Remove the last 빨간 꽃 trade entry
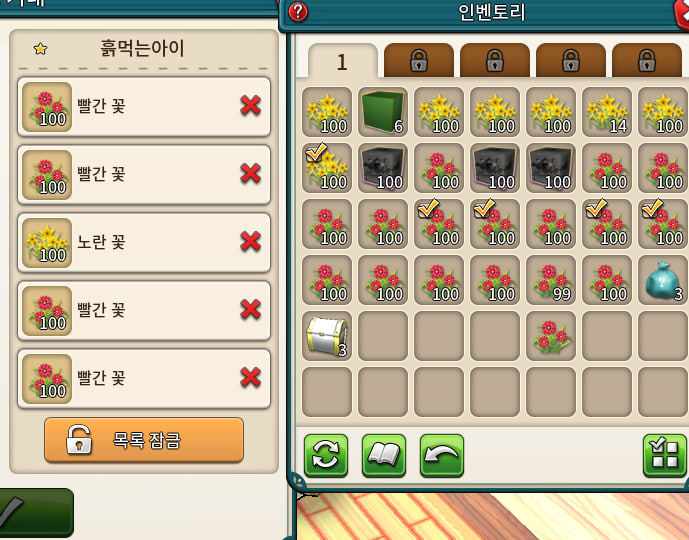 tap(250, 377)
